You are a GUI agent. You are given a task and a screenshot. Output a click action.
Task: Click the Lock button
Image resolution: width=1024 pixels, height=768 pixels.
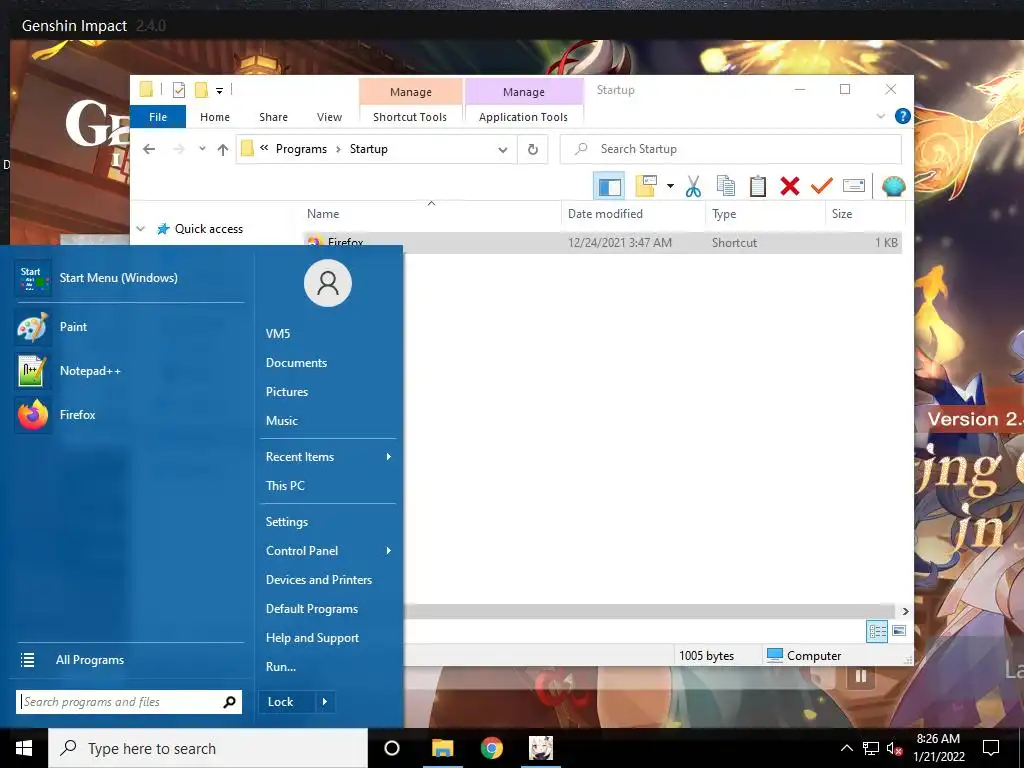pyautogui.click(x=287, y=702)
